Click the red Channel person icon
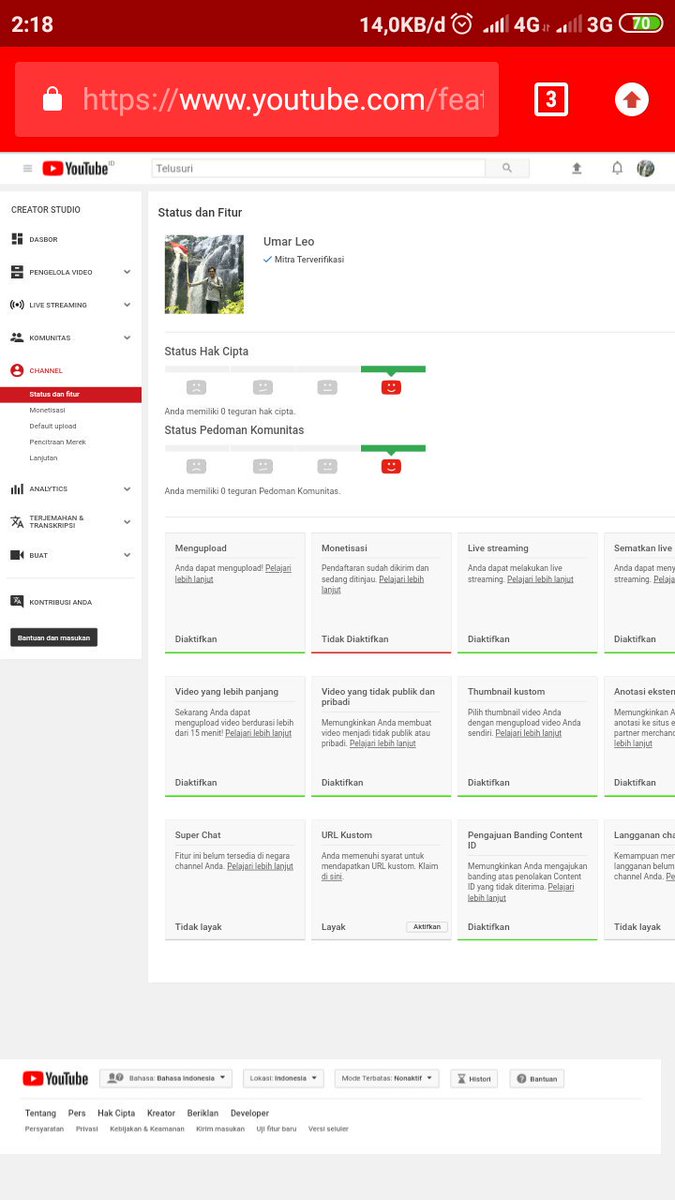 pos(17,370)
